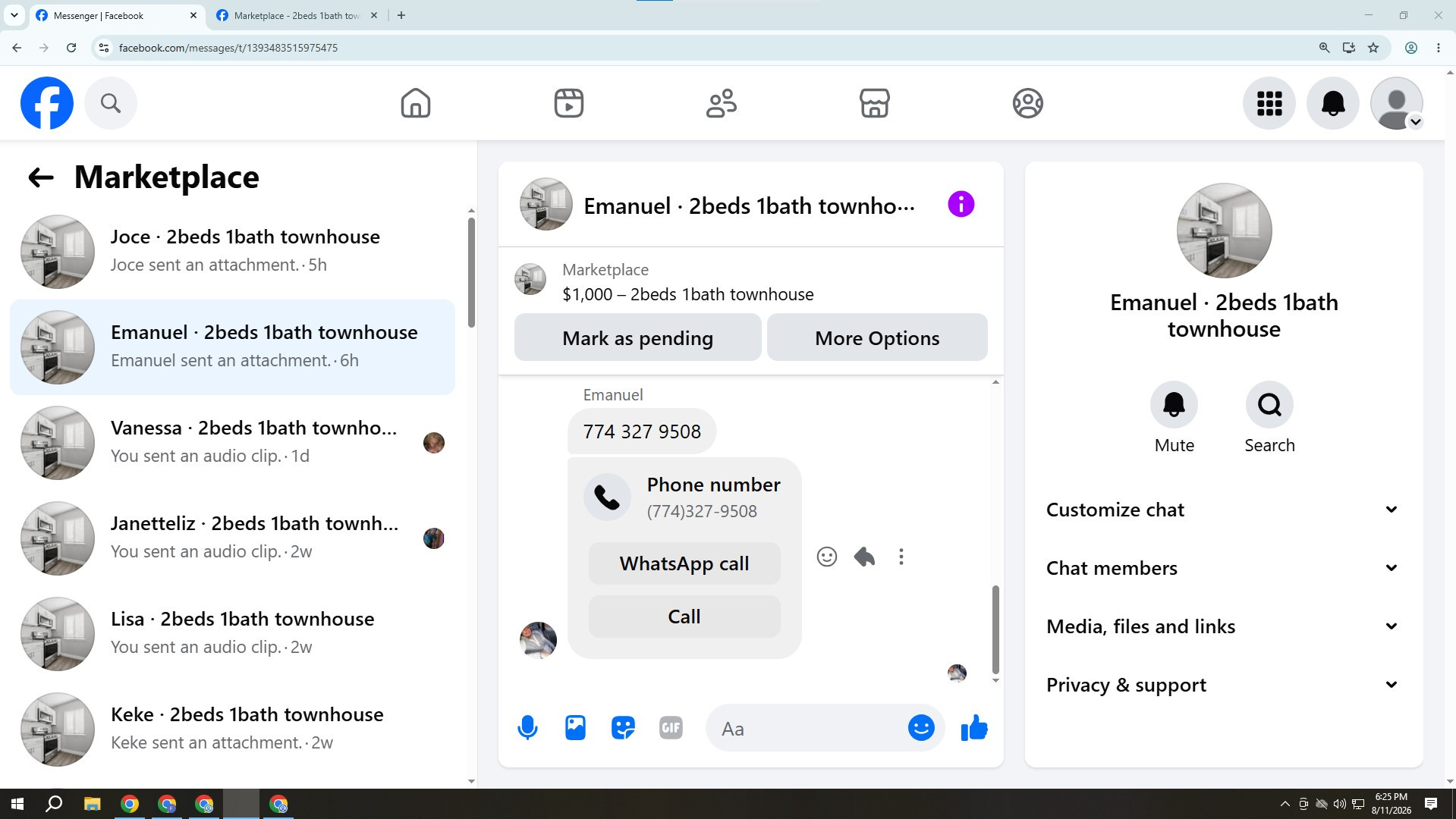Viewport: 1456px width, 819px height.
Task: React to the phone number message
Action: 827,557
